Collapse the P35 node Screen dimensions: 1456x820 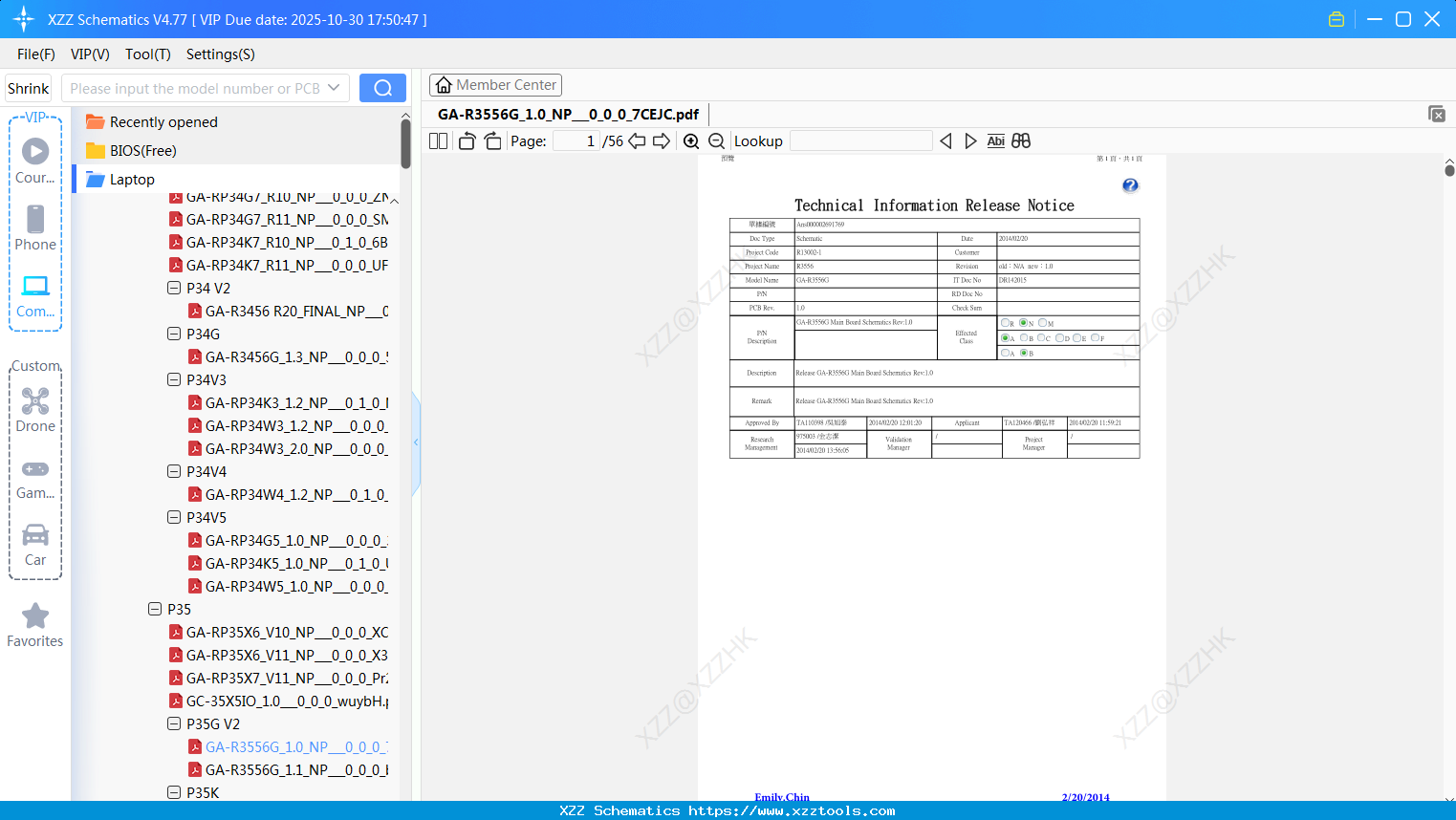155,609
